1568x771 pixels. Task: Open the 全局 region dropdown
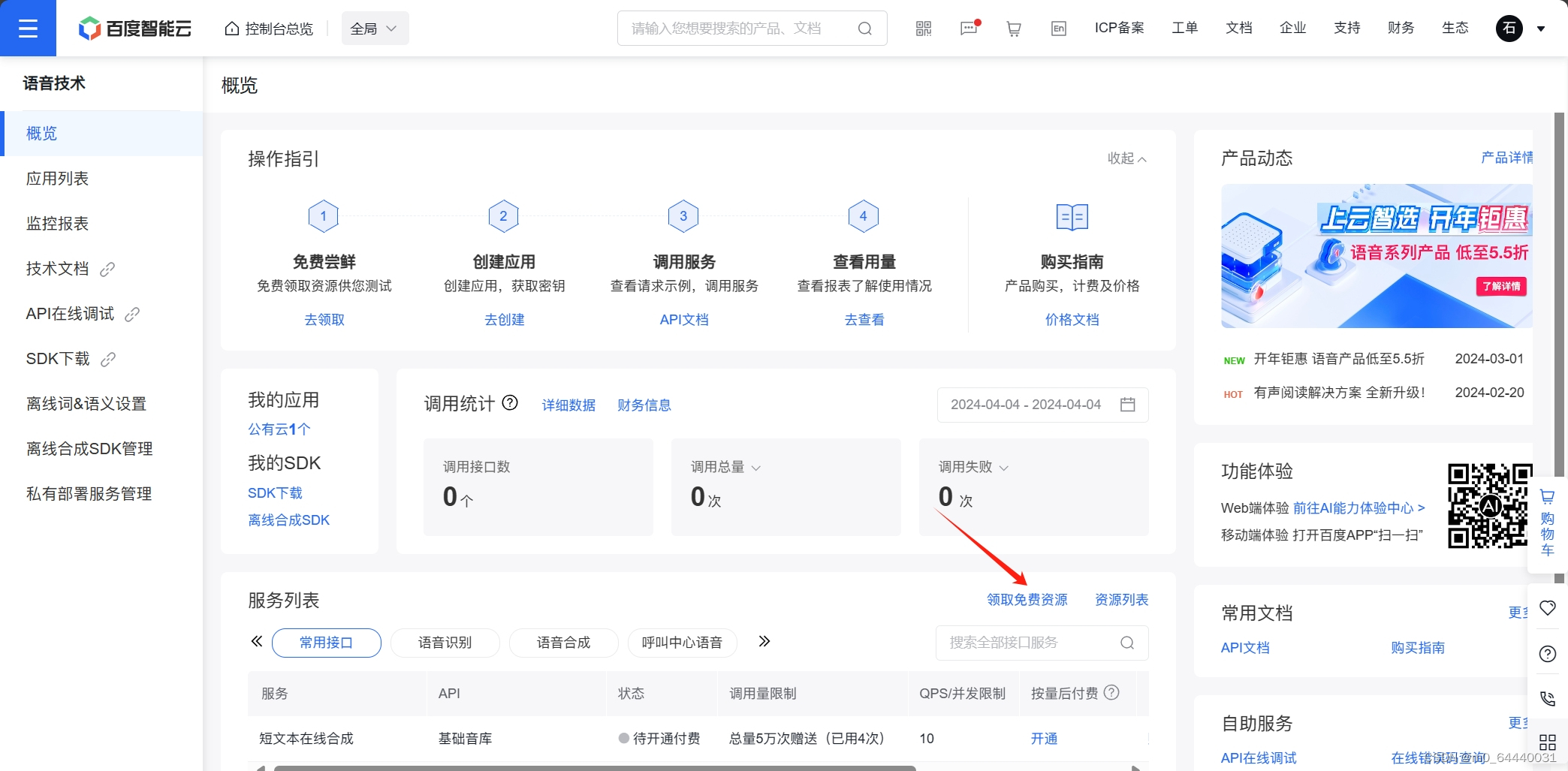coord(375,29)
